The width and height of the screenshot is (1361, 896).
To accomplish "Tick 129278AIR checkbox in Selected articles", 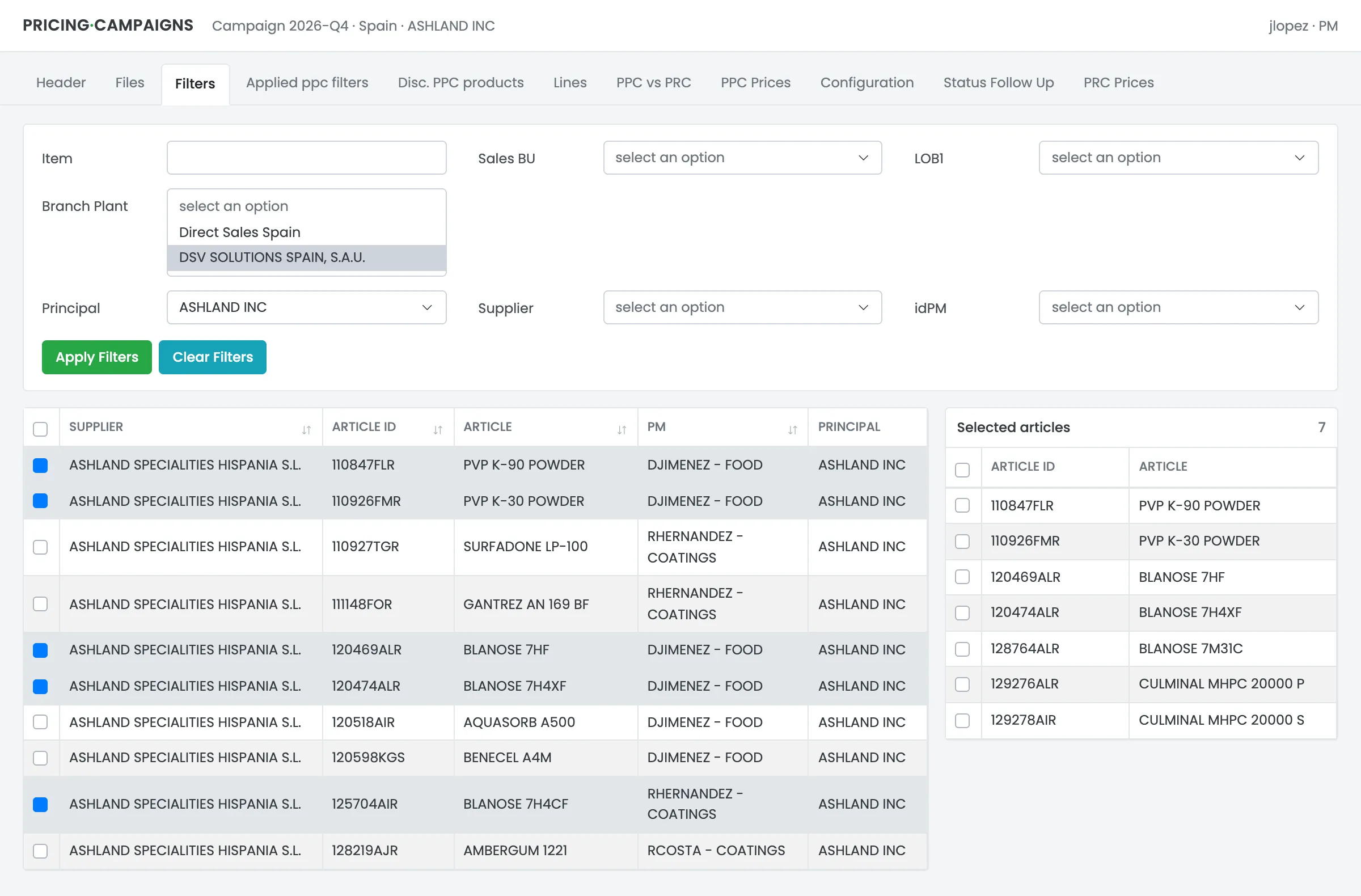I will tap(962, 720).
